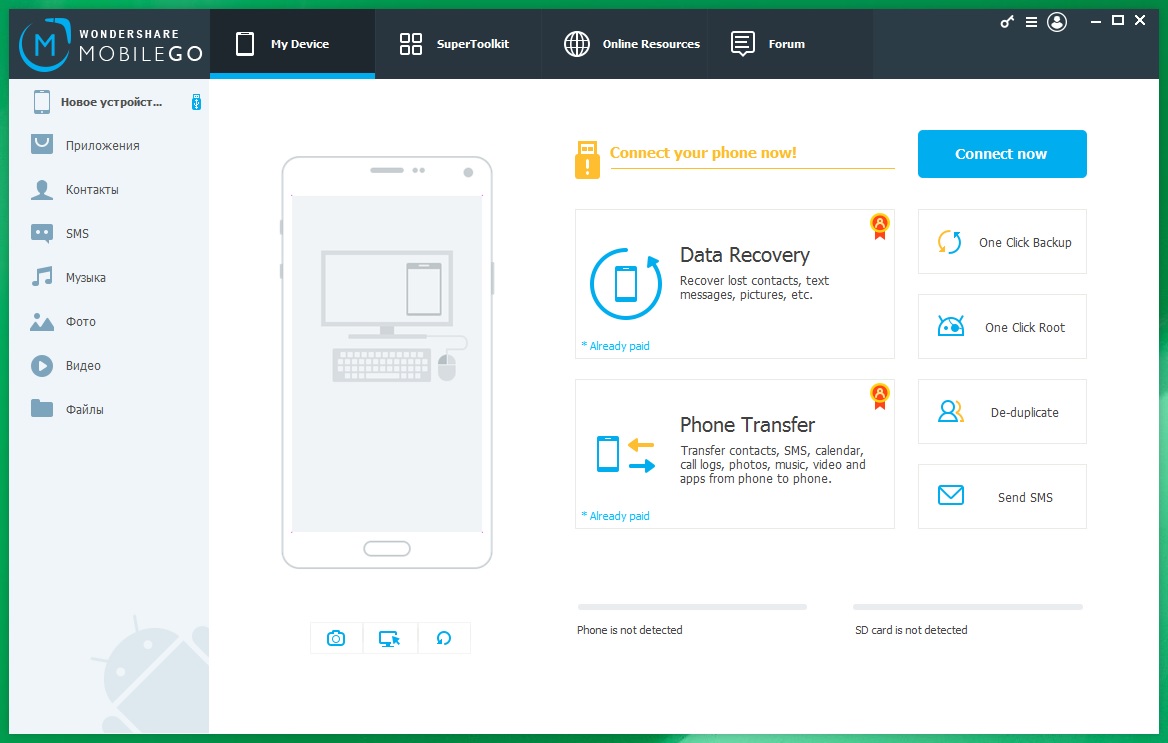1168x743 pixels.
Task: Open Музыка in the sidebar
Action: point(109,277)
